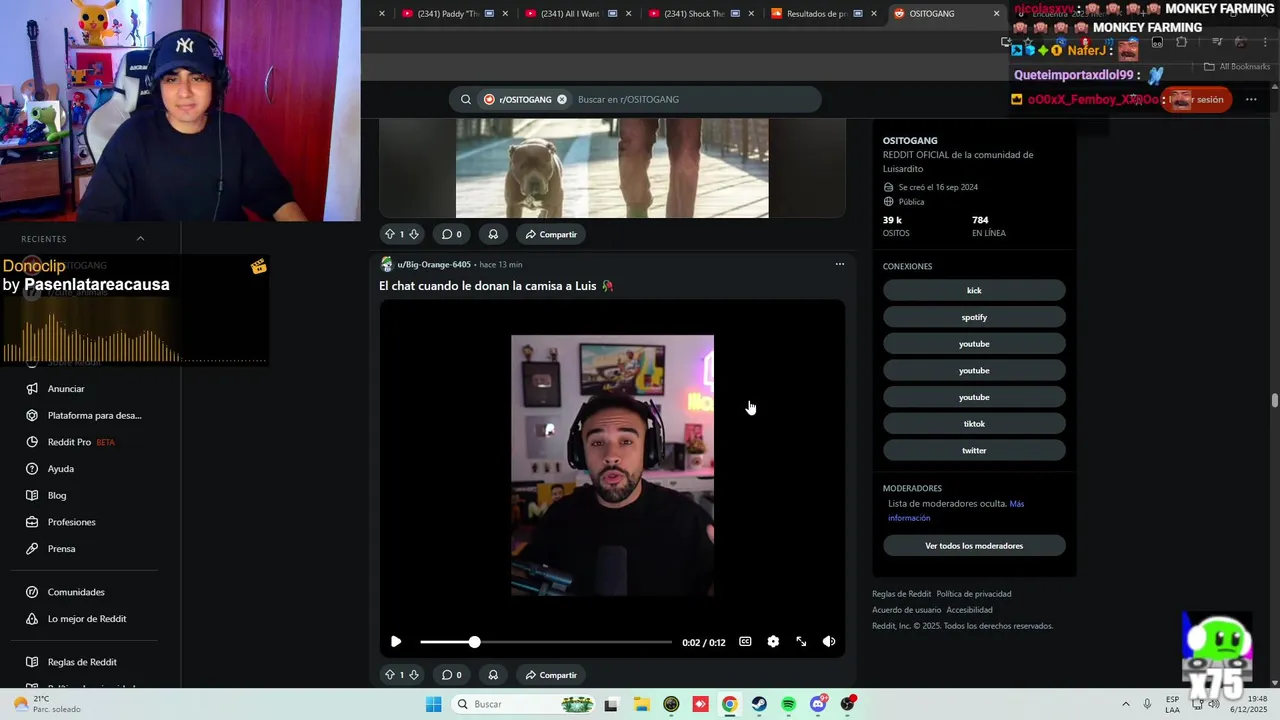
Task: Toggle closed captions on the video
Action: coord(745,642)
